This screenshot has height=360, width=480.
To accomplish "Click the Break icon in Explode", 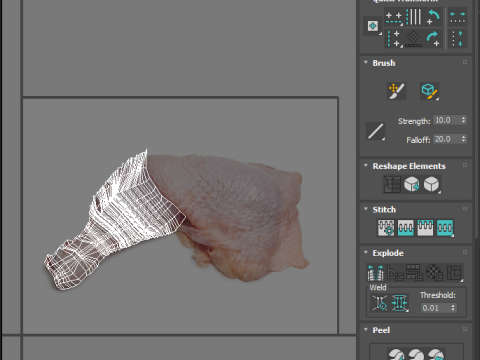I will coord(376,272).
